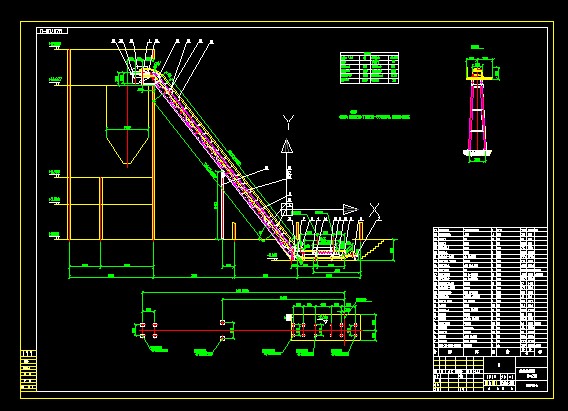Select the yellow staircase right of the pit
This screenshot has width=568, height=411.
click(x=373, y=249)
